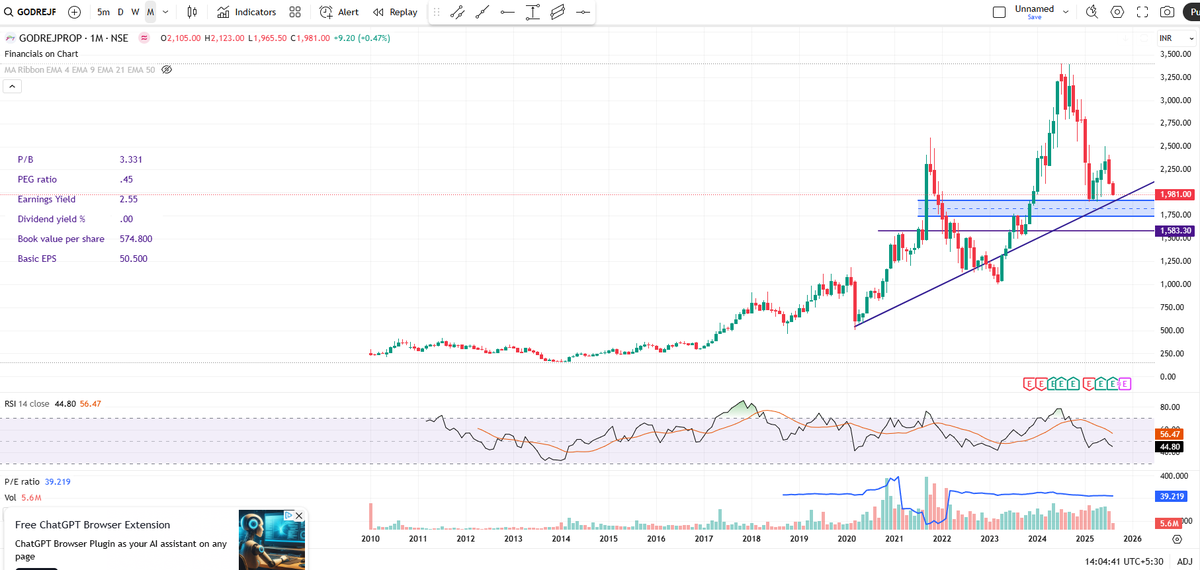This screenshot has height=570, width=1200.
Task: Click the Book value per share label
Action: 60,239
